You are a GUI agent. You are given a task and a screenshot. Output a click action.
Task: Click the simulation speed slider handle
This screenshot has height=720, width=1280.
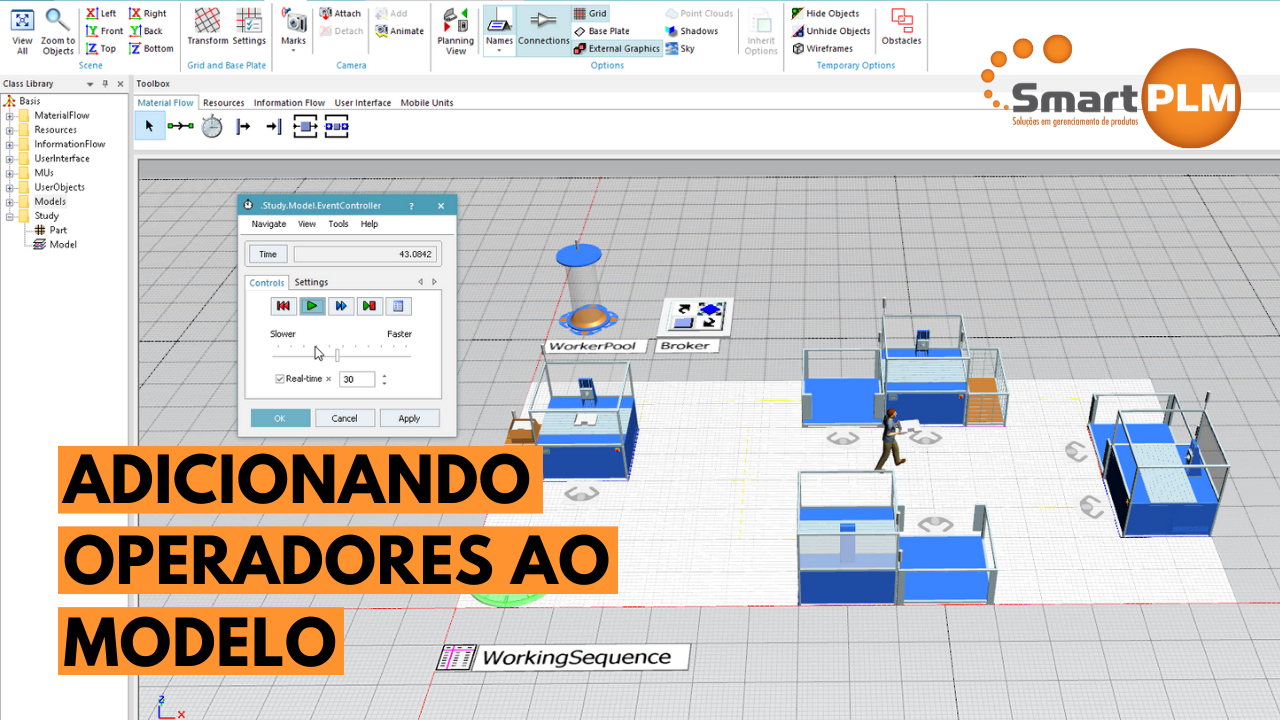pyautogui.click(x=338, y=355)
